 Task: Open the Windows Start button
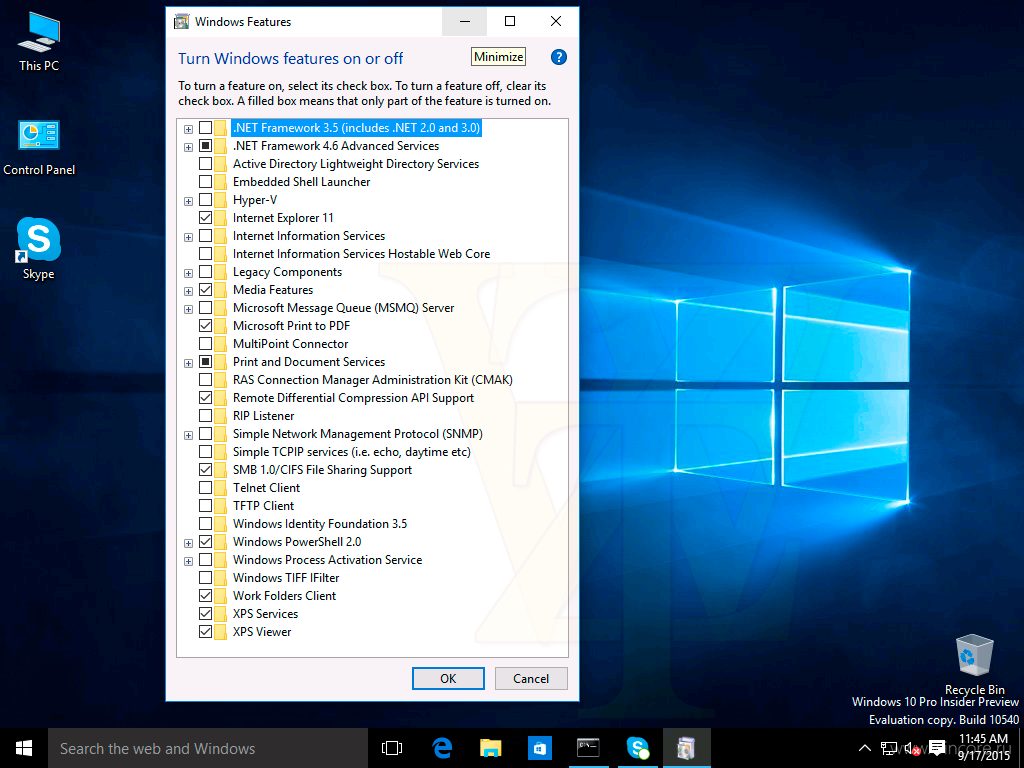pos(24,748)
